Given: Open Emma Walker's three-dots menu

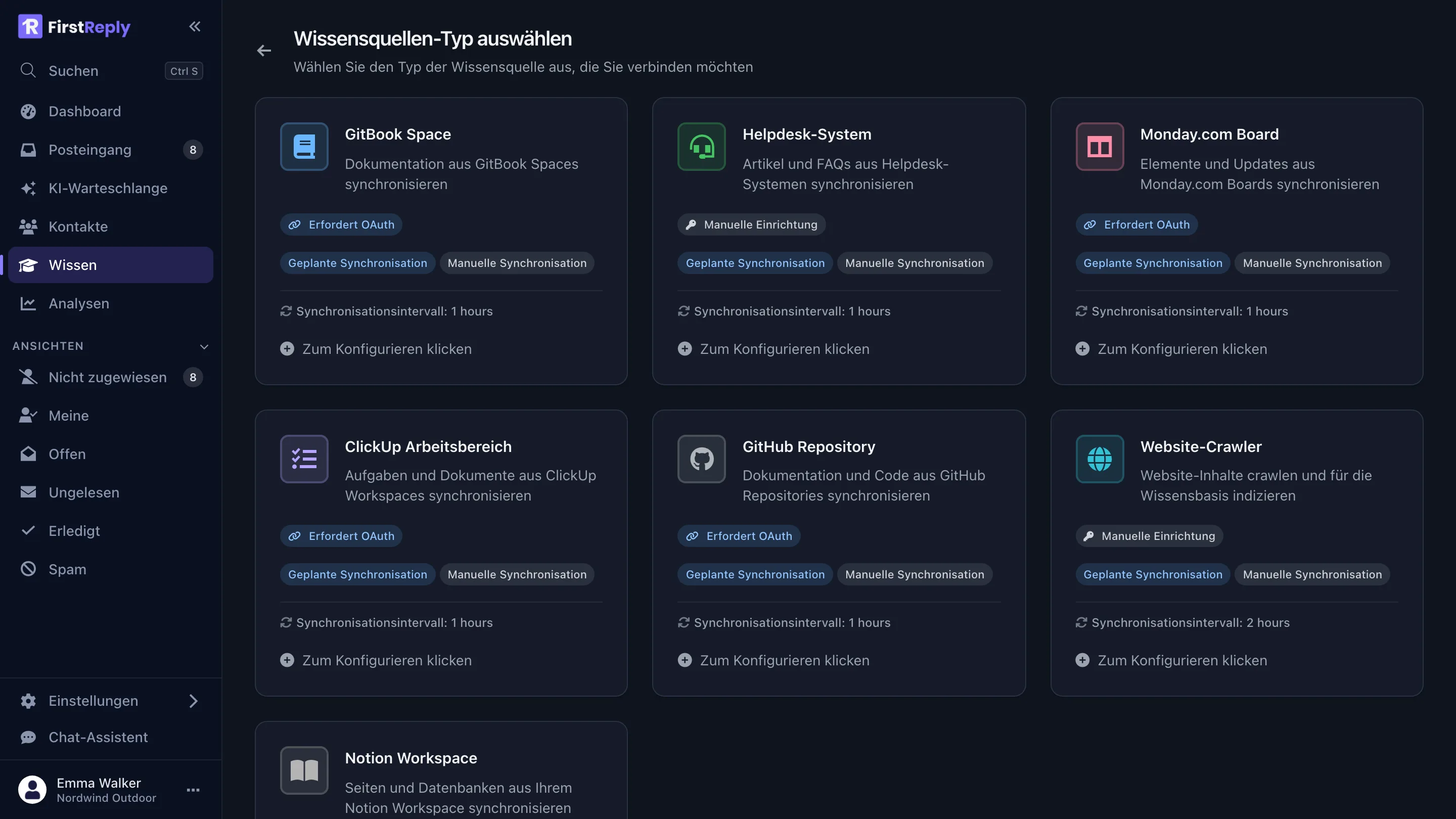Looking at the screenshot, I should point(193,790).
